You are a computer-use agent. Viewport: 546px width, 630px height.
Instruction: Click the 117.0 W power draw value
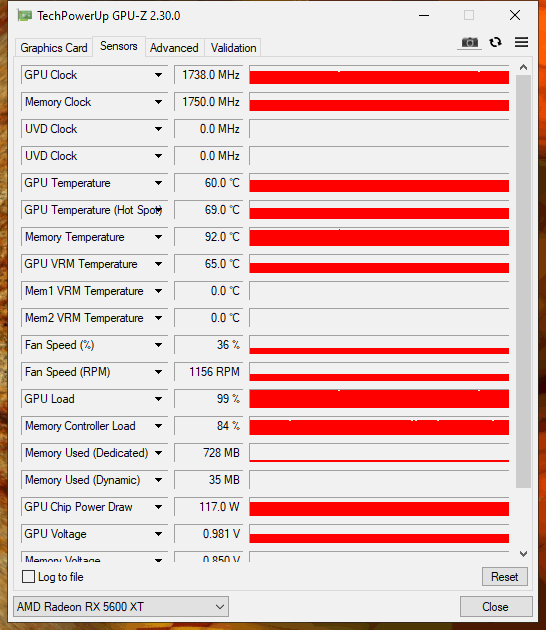[x=209, y=507]
